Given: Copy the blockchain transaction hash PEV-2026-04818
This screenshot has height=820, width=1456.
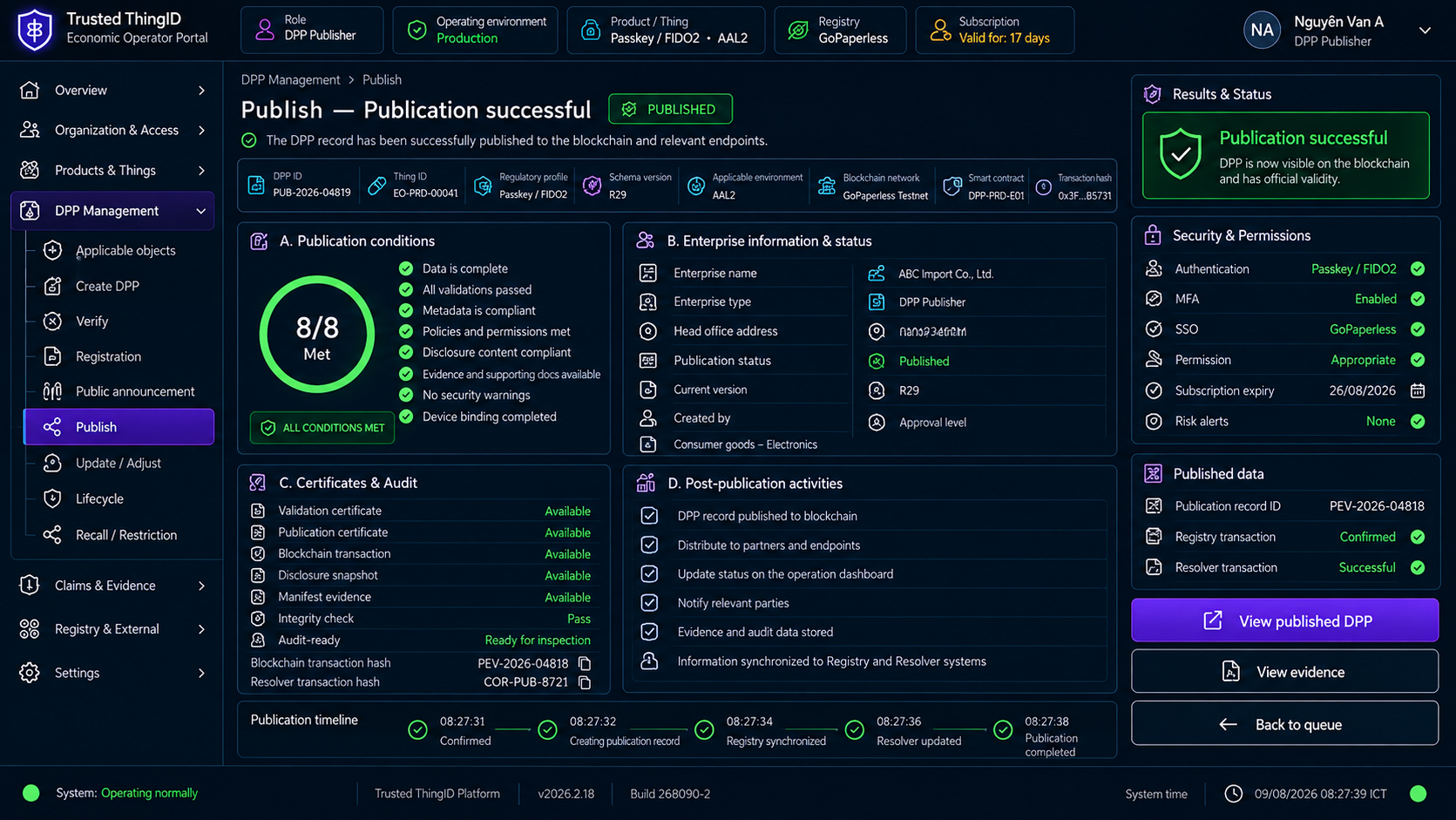Looking at the screenshot, I should (x=585, y=663).
